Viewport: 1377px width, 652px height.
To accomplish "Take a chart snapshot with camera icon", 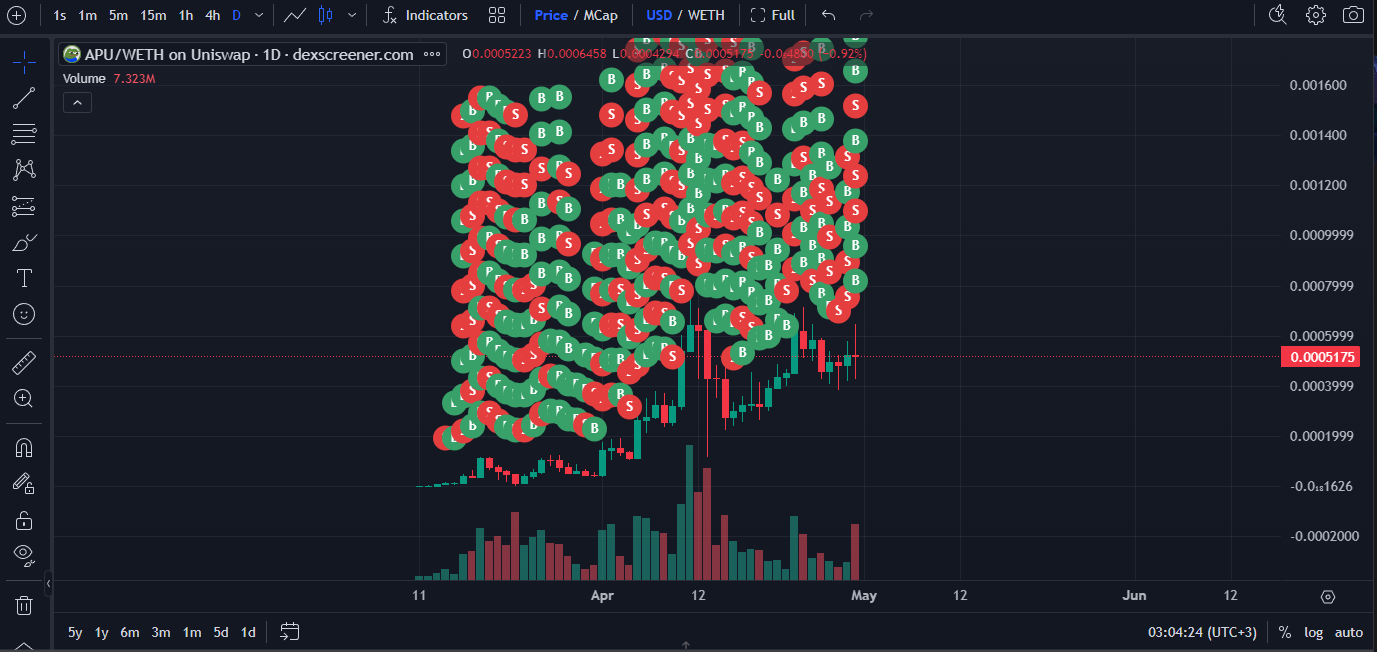I will click(1353, 15).
